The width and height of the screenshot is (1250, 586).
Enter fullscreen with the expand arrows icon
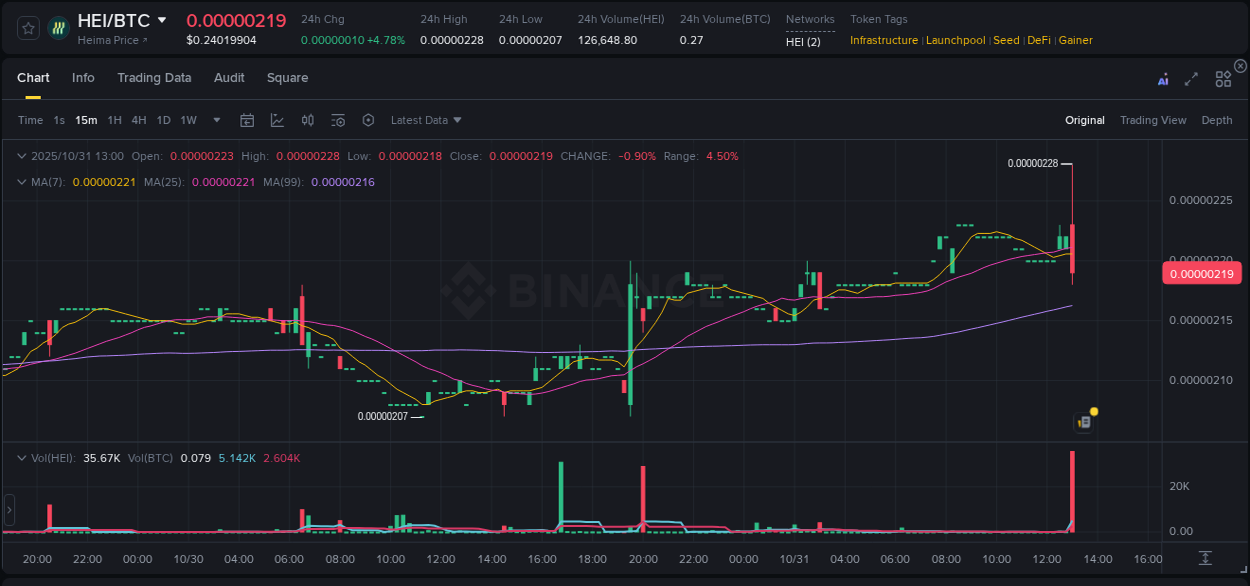point(1191,78)
